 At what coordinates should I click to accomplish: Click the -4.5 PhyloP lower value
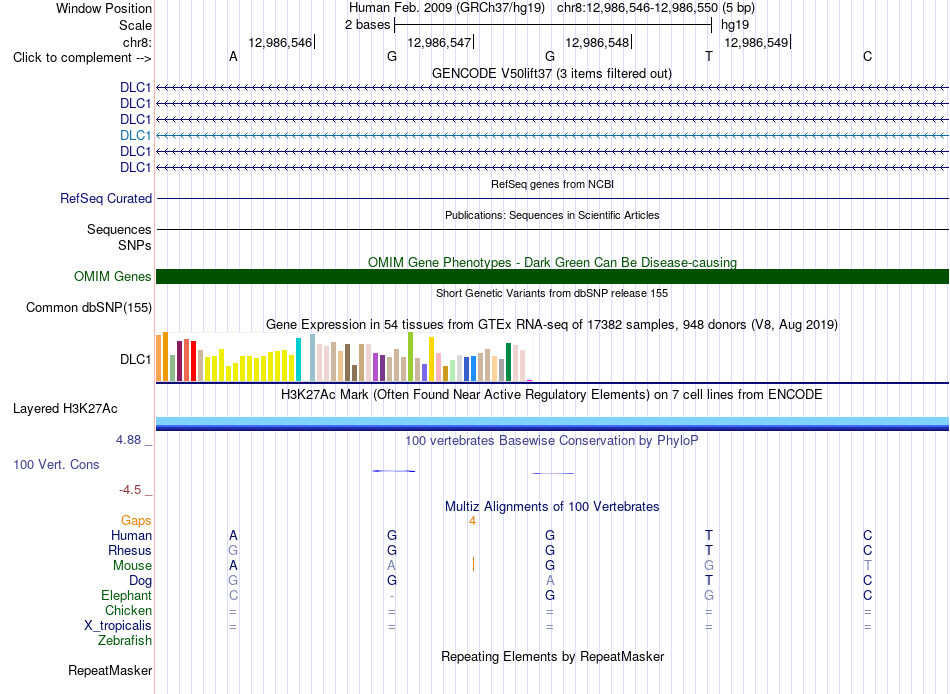pos(130,490)
